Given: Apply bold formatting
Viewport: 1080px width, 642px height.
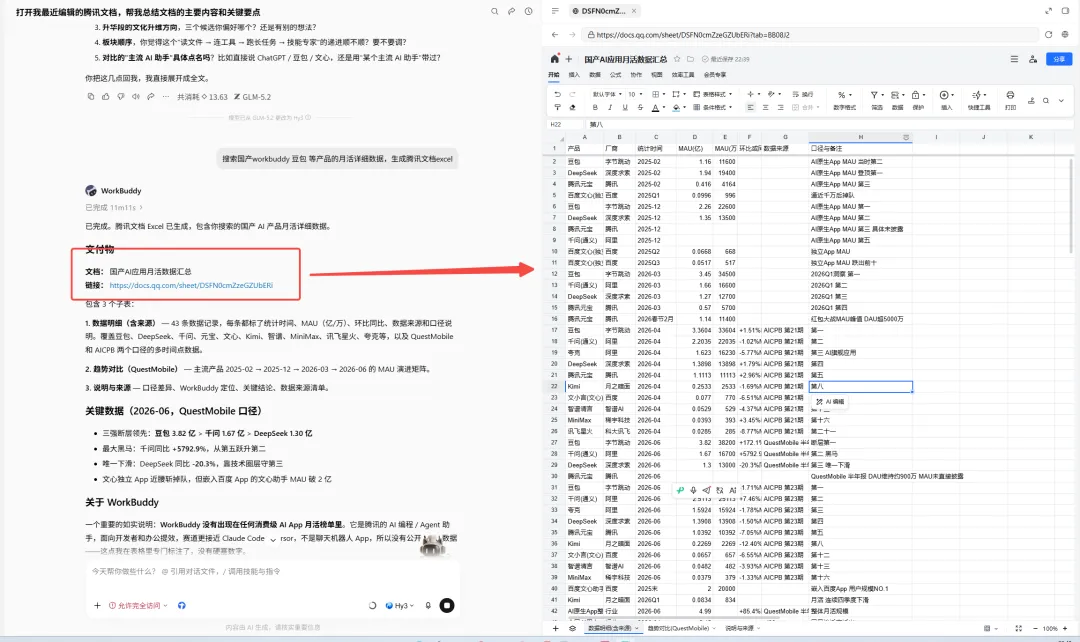Looking at the screenshot, I should (x=595, y=107).
